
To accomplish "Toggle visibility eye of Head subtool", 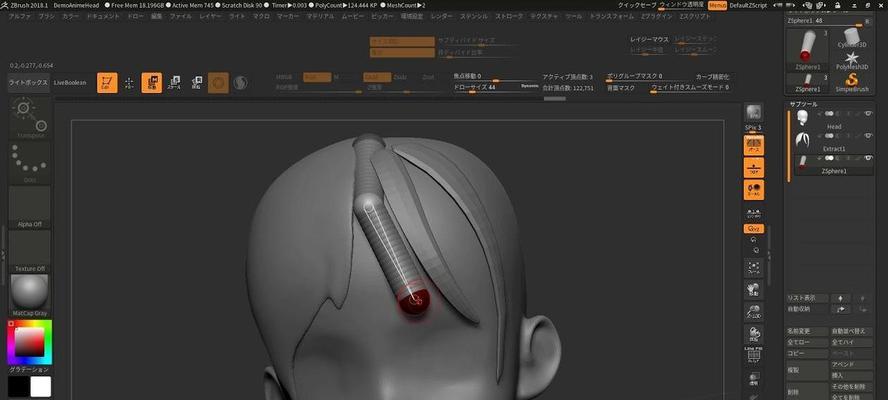I will (x=868, y=113).
